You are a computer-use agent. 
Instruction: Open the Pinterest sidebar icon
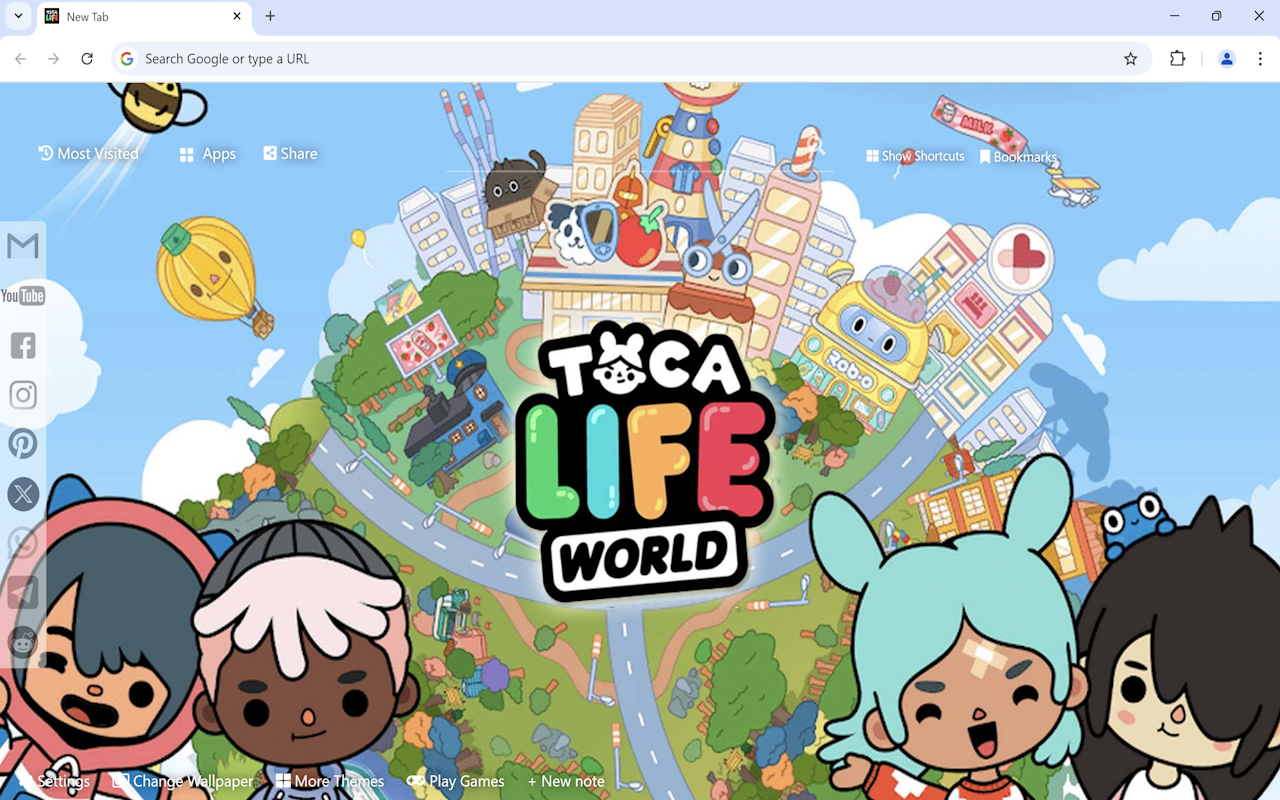click(x=23, y=444)
